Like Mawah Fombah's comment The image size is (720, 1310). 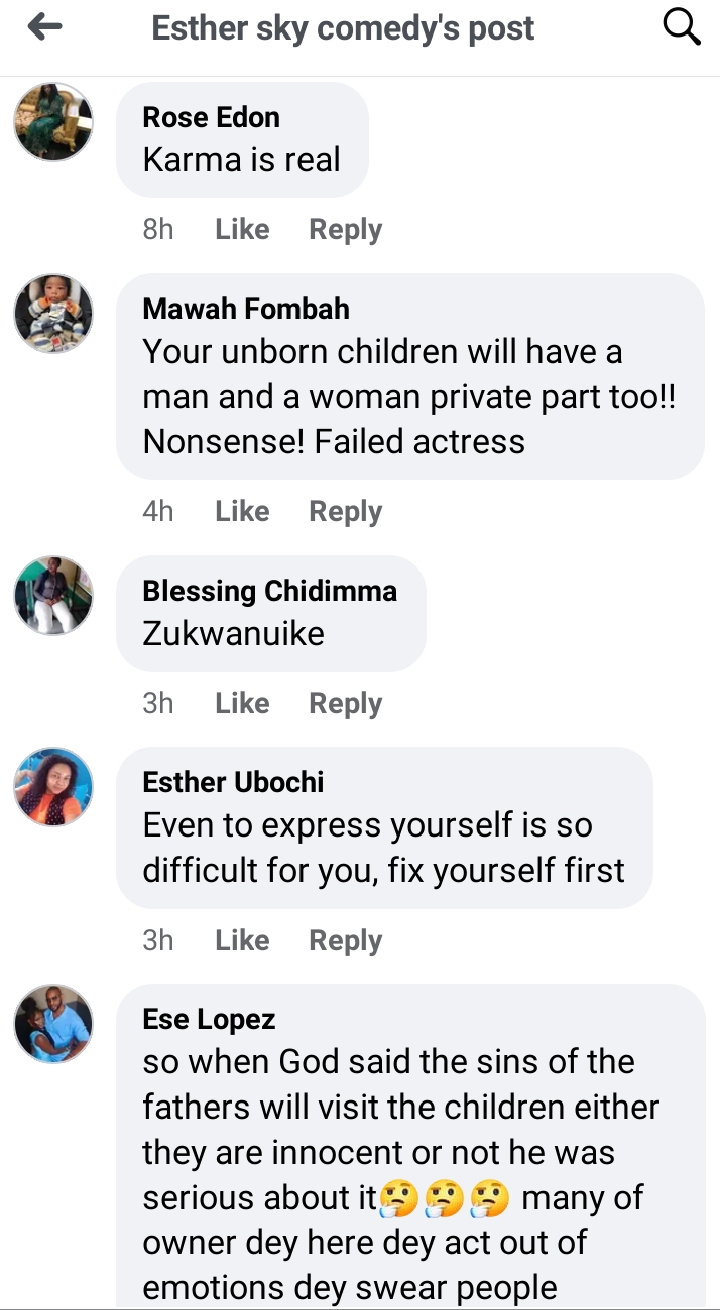[x=242, y=512]
